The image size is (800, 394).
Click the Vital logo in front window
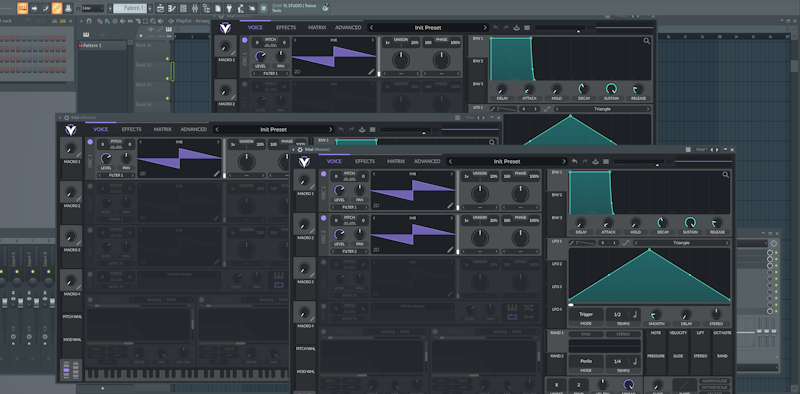coord(304,162)
